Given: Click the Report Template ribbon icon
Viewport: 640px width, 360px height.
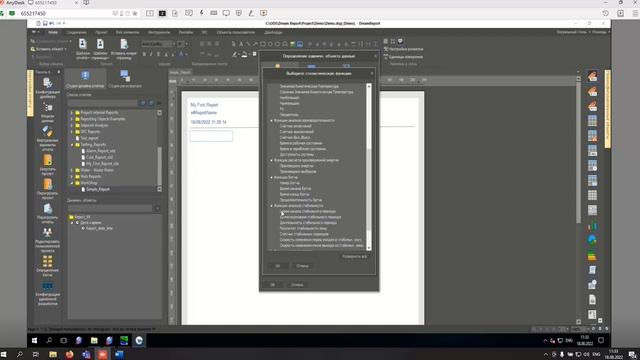Looking at the screenshot, I should click(x=82, y=44).
